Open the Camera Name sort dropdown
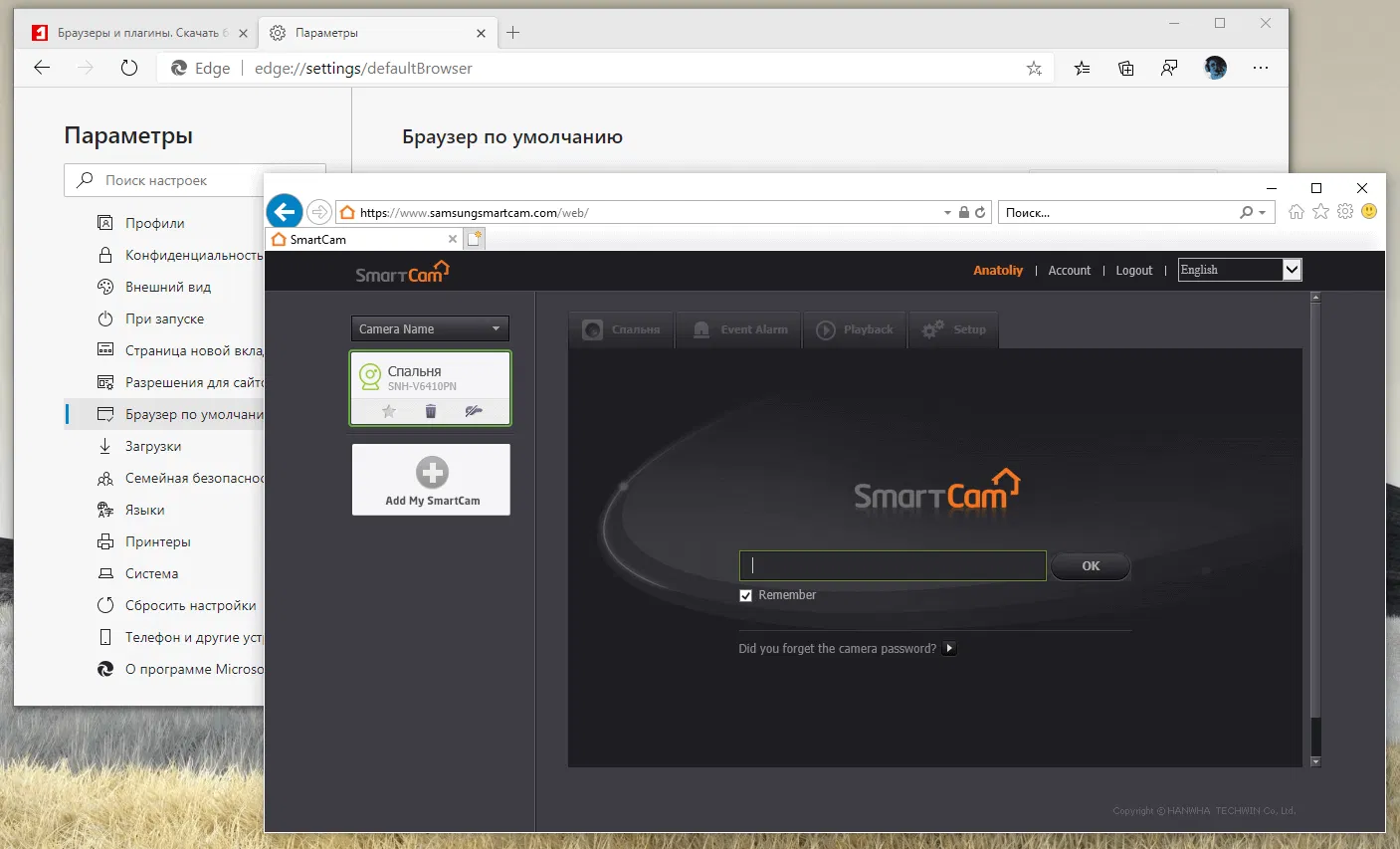Viewport: 1400px width, 849px height. pyautogui.click(x=430, y=328)
